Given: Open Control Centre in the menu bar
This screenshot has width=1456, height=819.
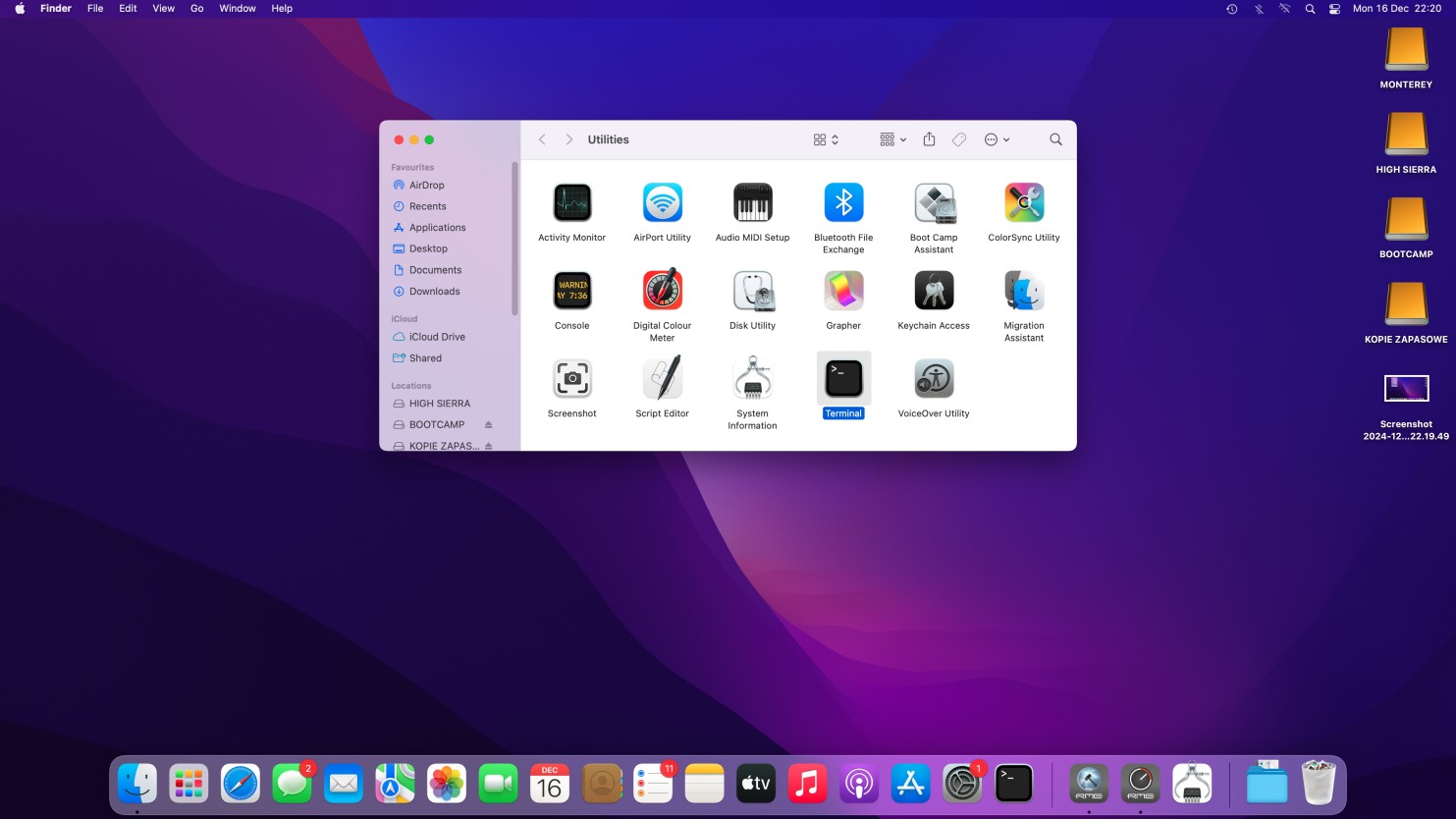Looking at the screenshot, I should pyautogui.click(x=1334, y=9).
